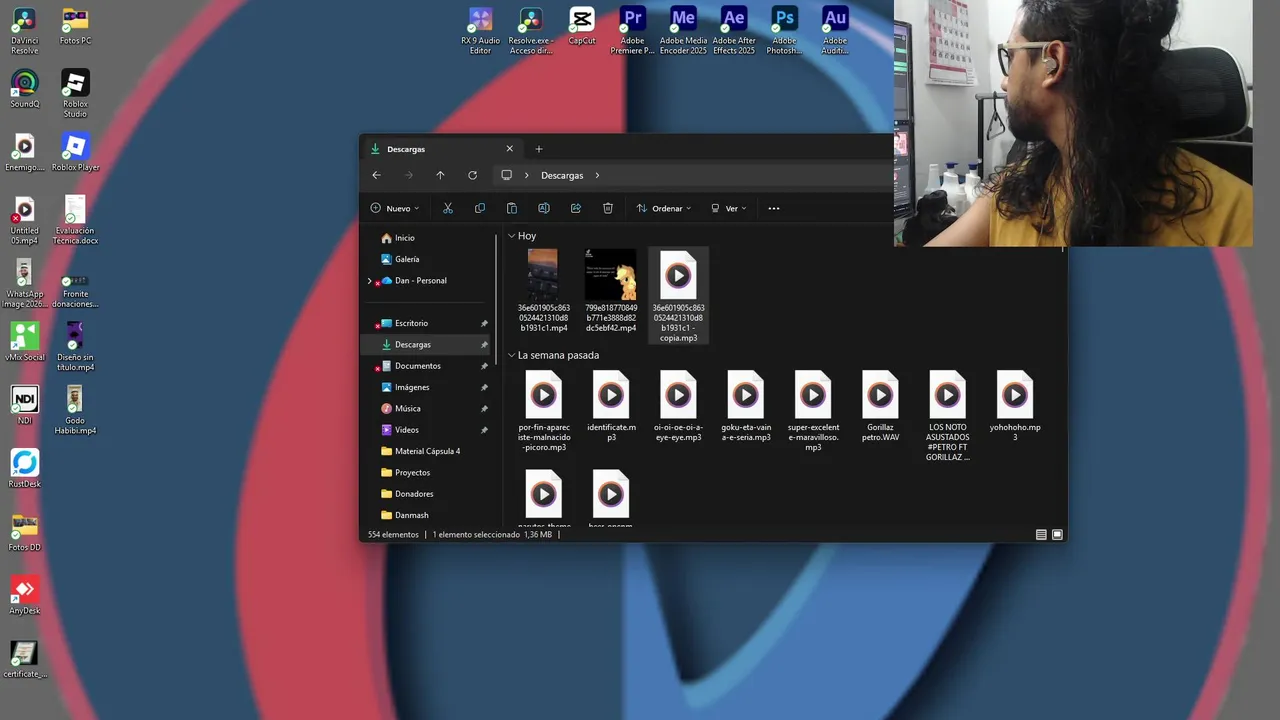Select Adobe Audition desktop icon
1280x720 pixels.
click(x=835, y=31)
